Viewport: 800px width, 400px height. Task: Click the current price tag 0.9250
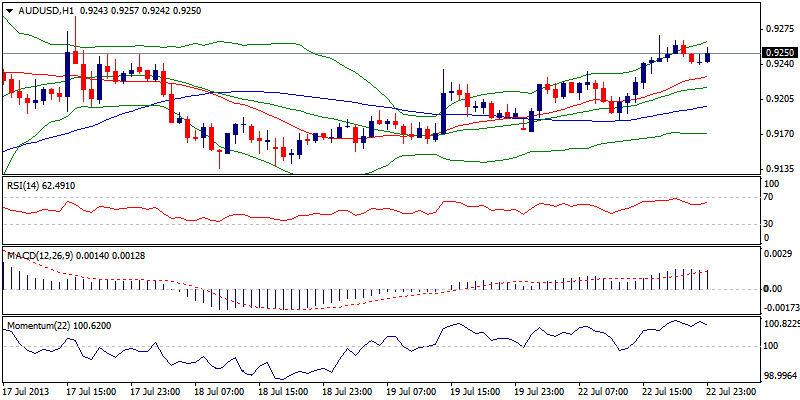[778, 53]
